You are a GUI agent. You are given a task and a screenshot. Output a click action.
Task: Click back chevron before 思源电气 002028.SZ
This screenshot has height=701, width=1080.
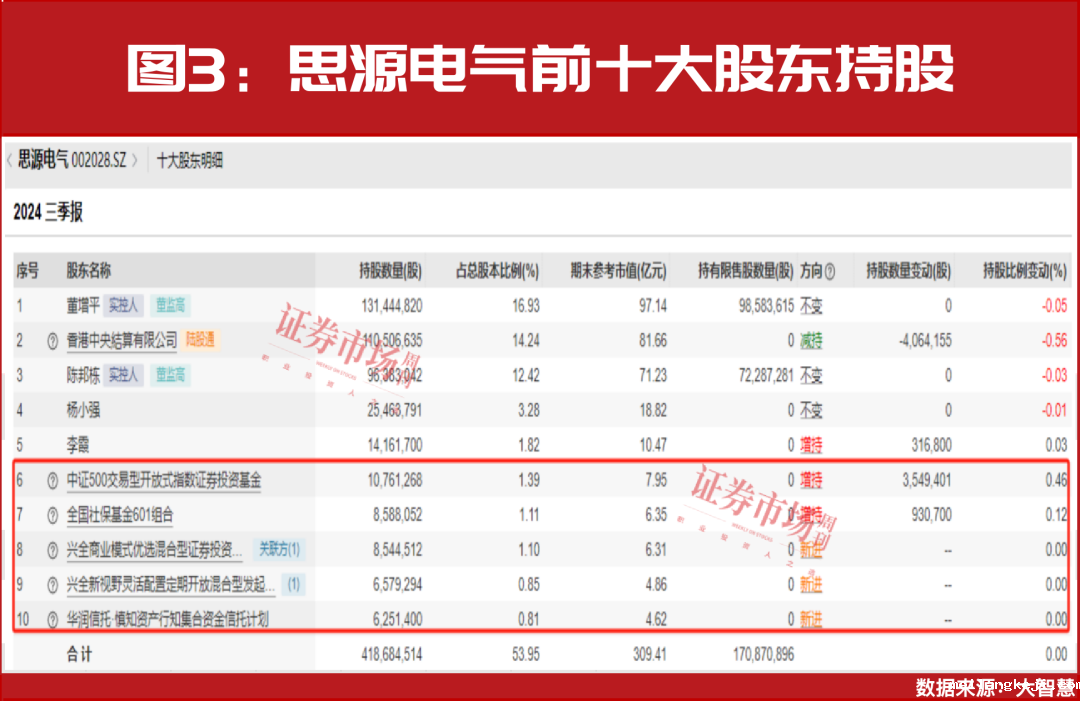pos(9,161)
